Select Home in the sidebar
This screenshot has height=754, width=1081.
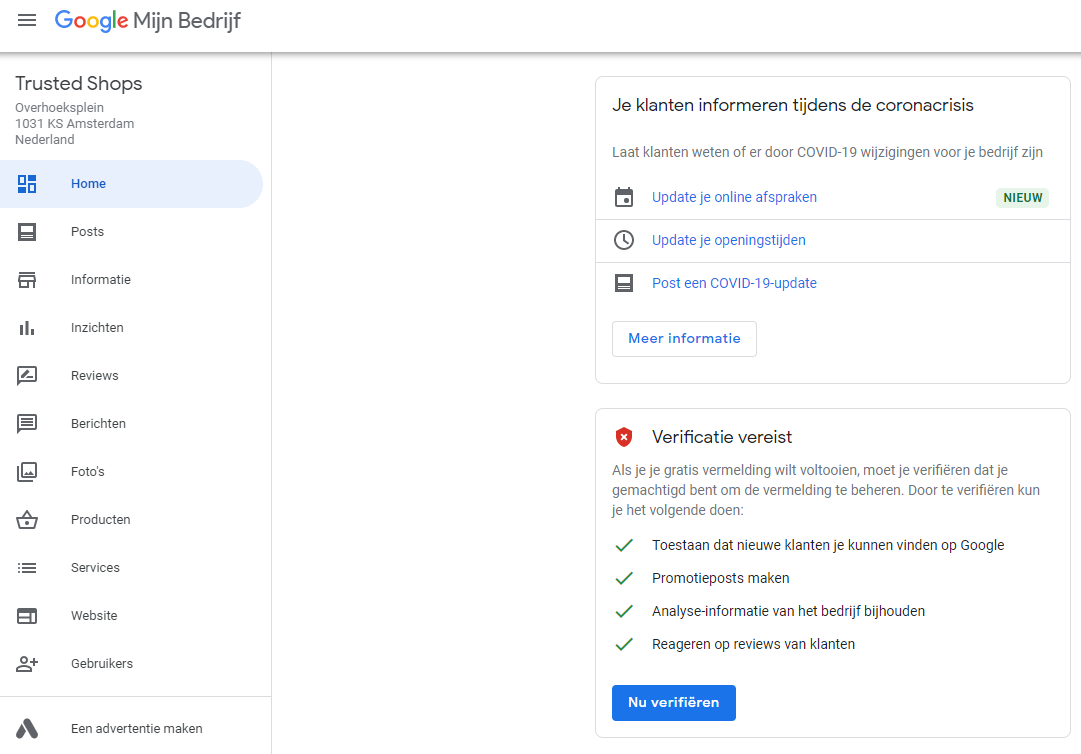[x=131, y=184]
